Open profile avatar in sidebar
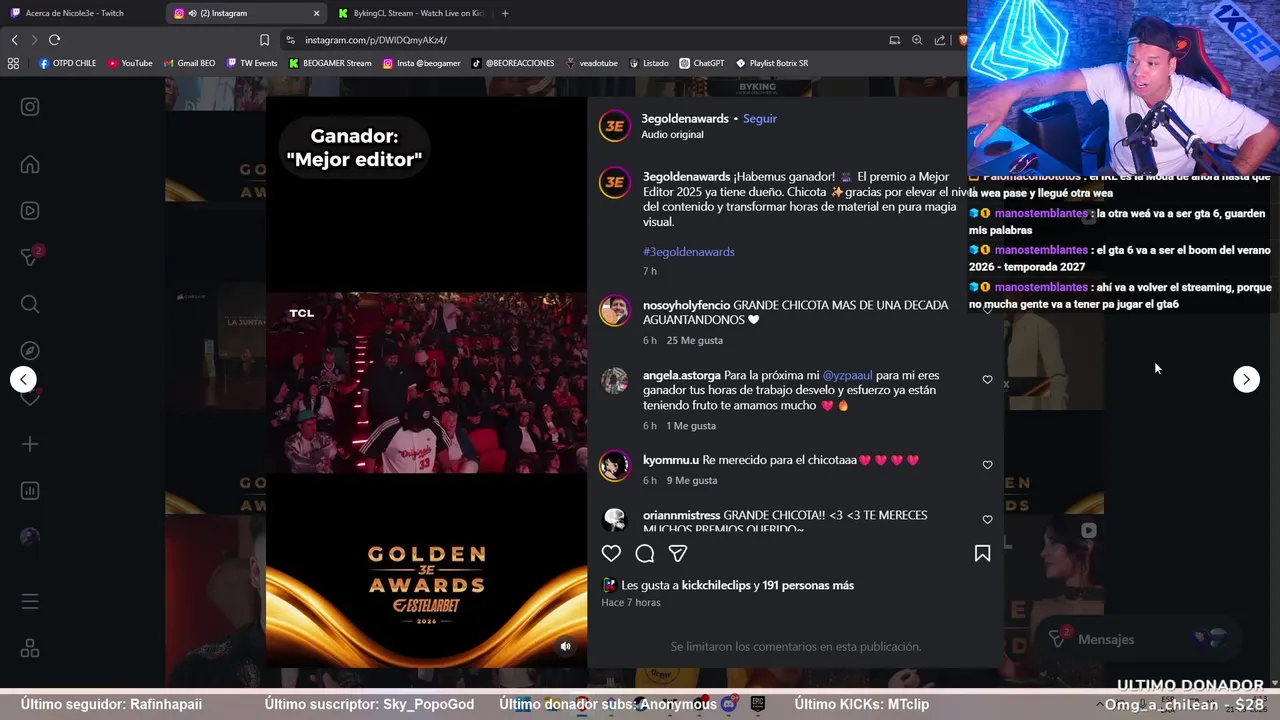 click(x=30, y=537)
